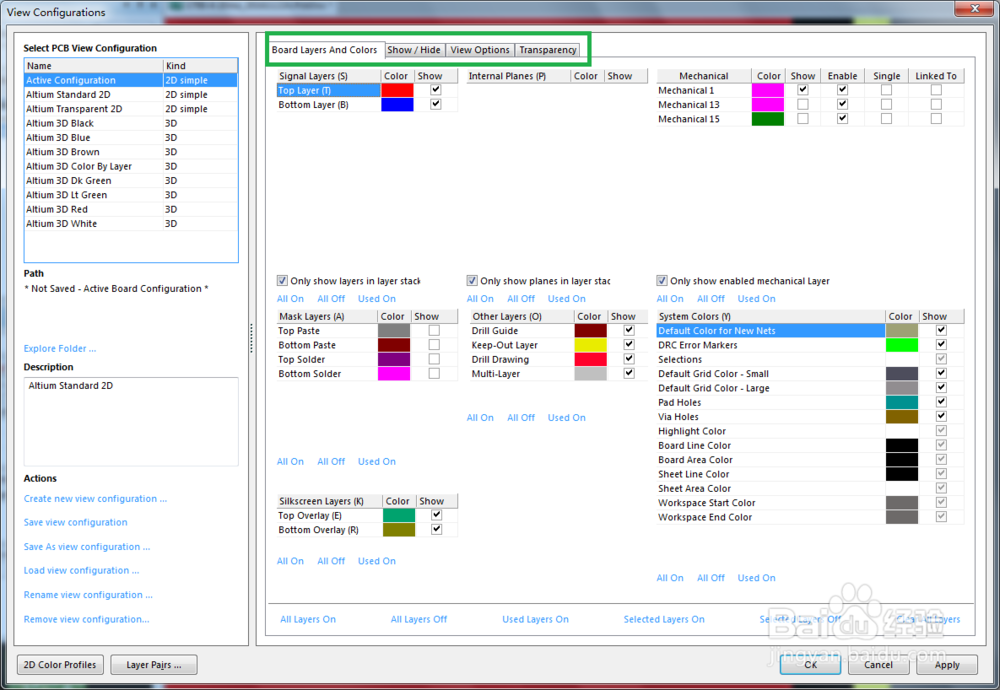This screenshot has height=690, width=1000.
Task: Close the View Configurations dialog
Action: 974,8
